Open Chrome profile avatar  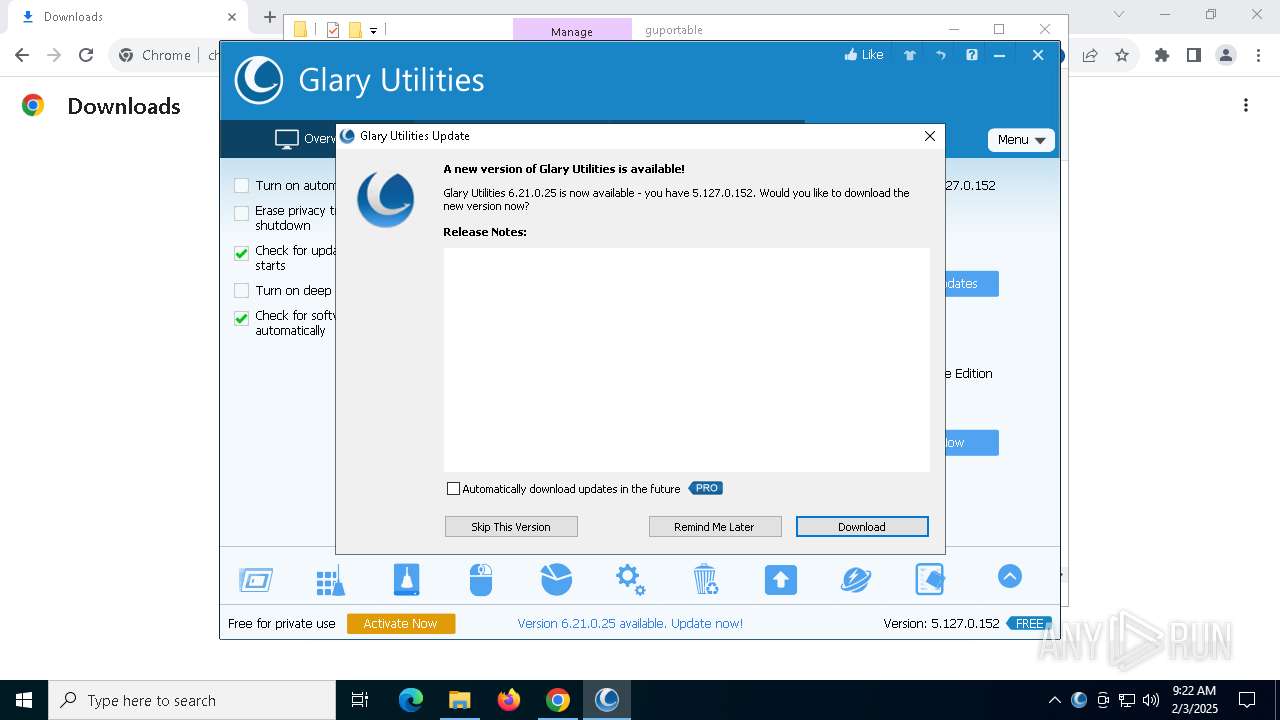click(x=1226, y=55)
